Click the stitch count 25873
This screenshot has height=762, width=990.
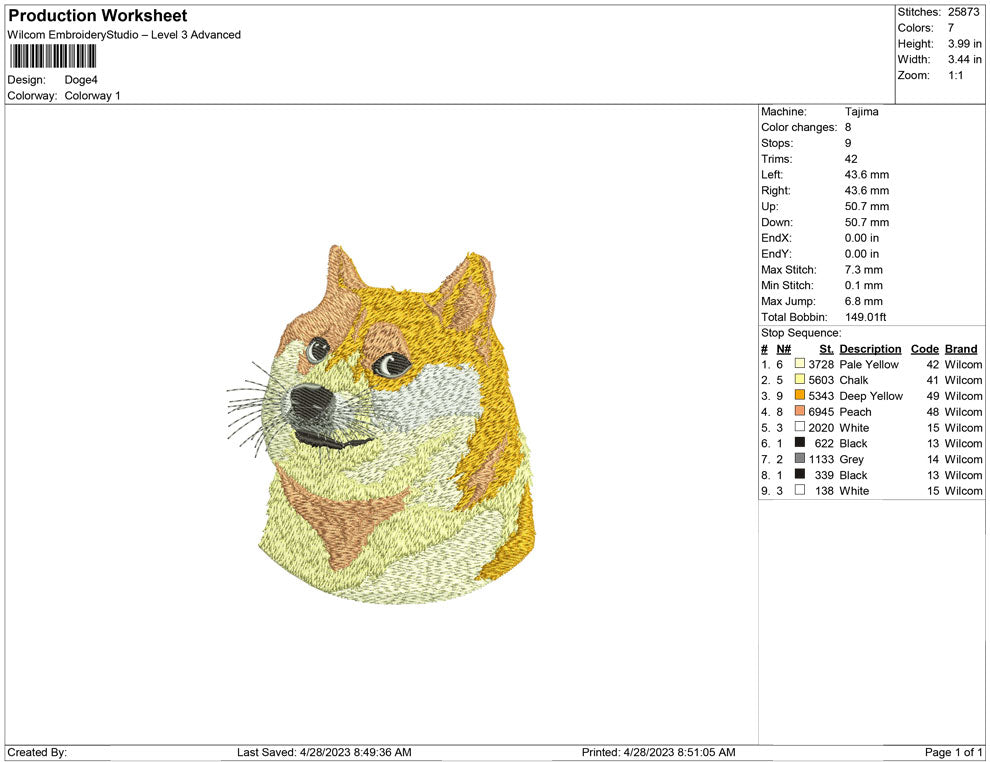point(963,12)
